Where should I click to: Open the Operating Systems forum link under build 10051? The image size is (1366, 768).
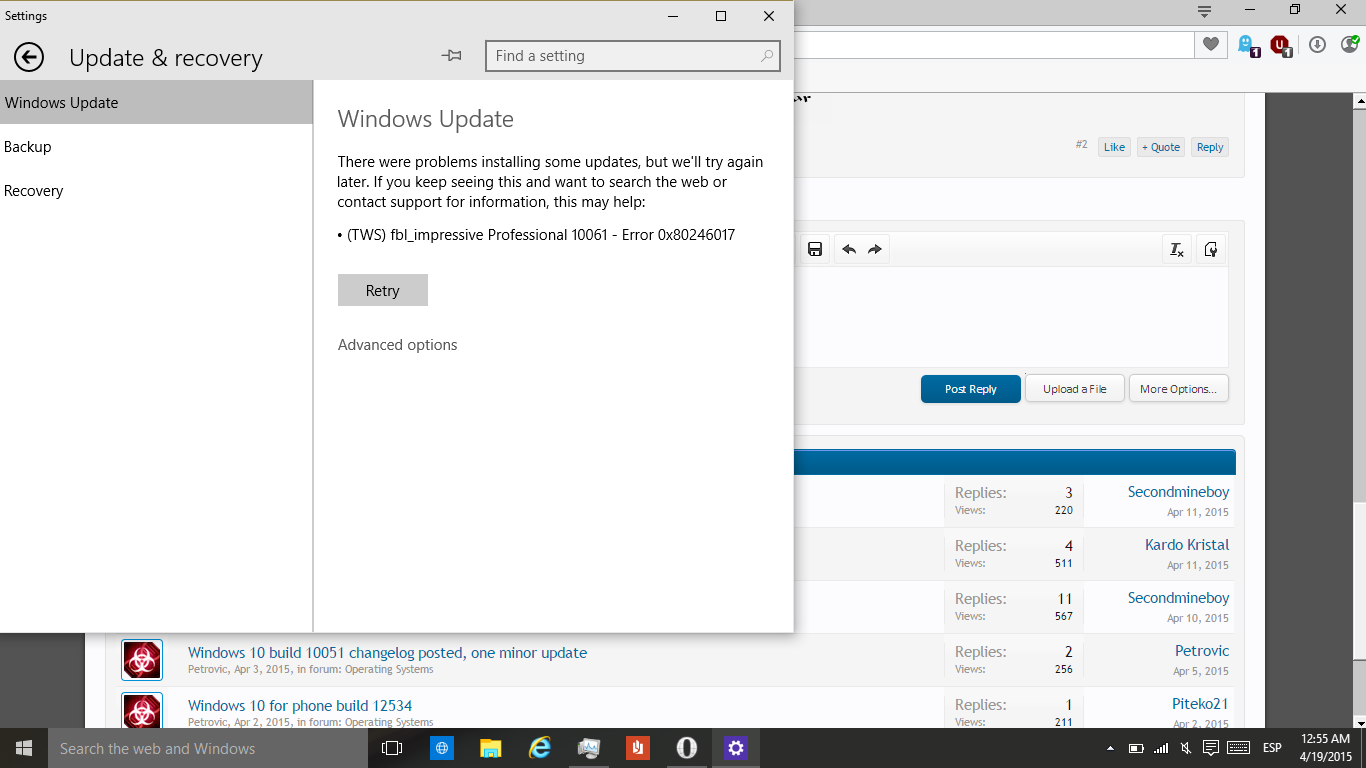point(389,669)
